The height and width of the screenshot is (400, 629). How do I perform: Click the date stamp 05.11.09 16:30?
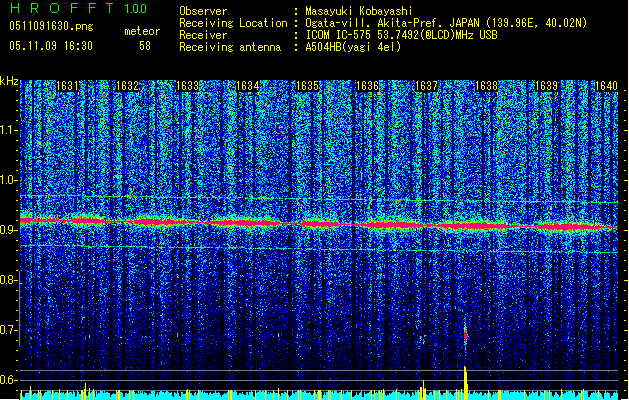click(x=49, y=46)
